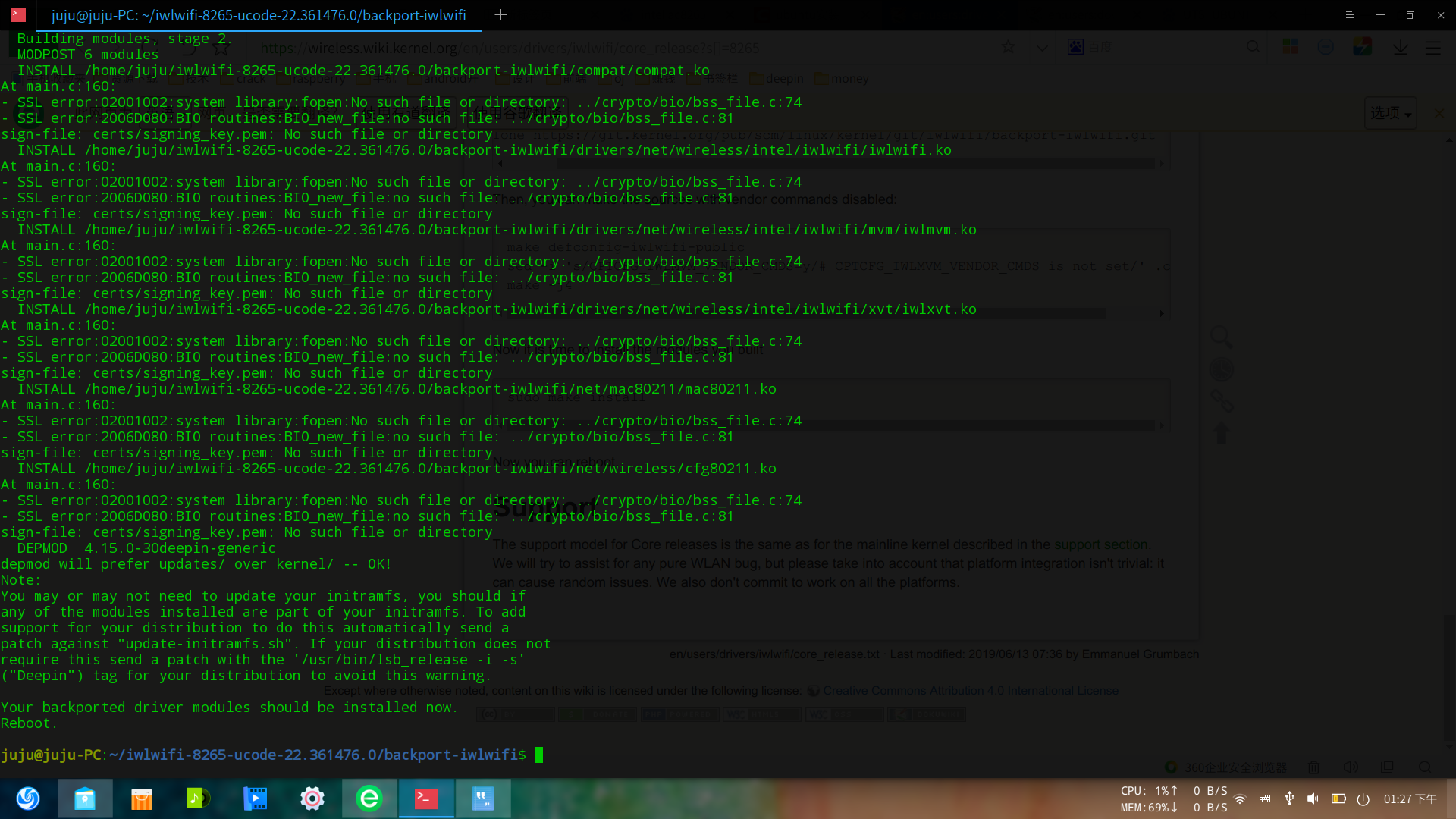Screen dimensions: 1456x819
Task: Open the terminal hamburger menu
Action: coord(1349,15)
